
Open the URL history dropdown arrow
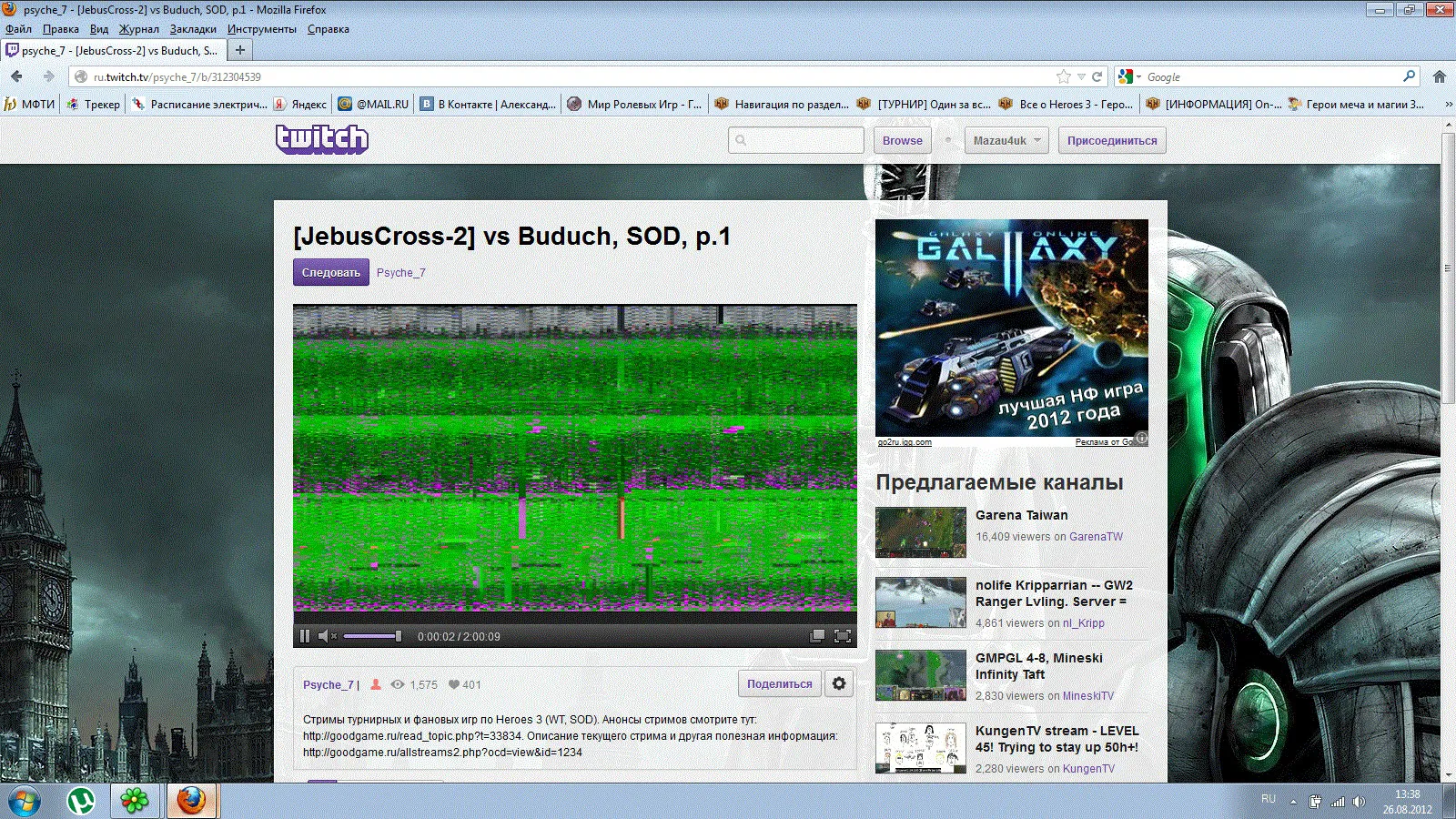click(x=1081, y=77)
